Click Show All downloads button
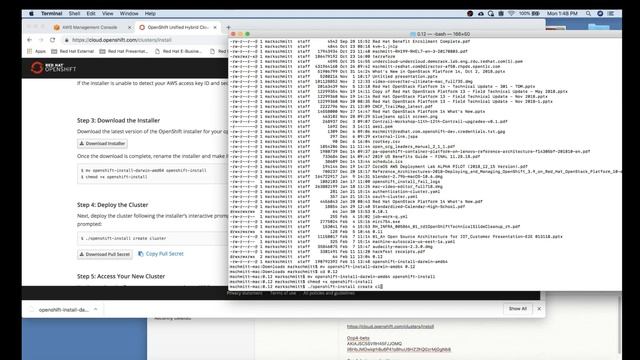The width and height of the screenshot is (640, 360). click(518, 309)
